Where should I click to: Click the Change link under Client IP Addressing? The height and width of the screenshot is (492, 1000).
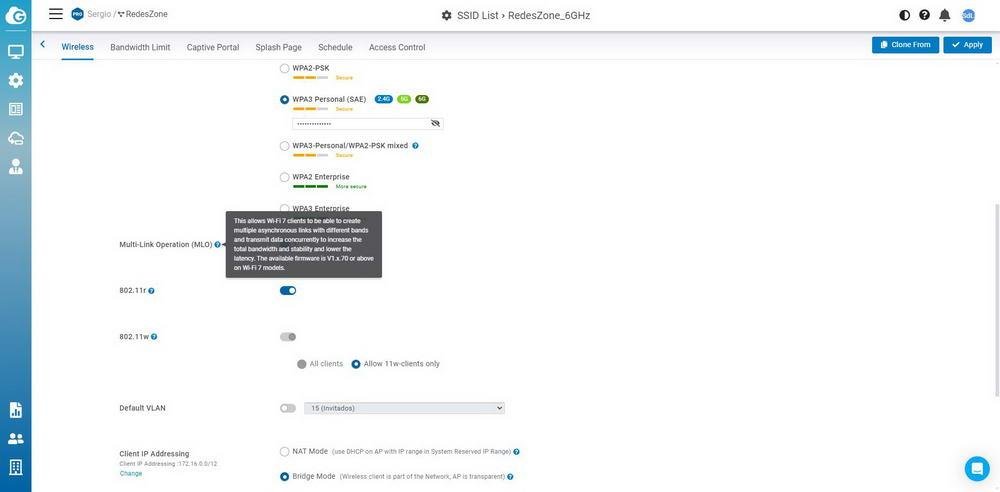(x=131, y=473)
